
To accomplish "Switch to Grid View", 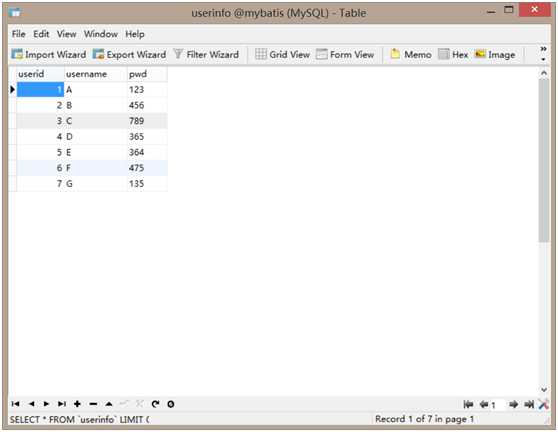I will point(283,54).
